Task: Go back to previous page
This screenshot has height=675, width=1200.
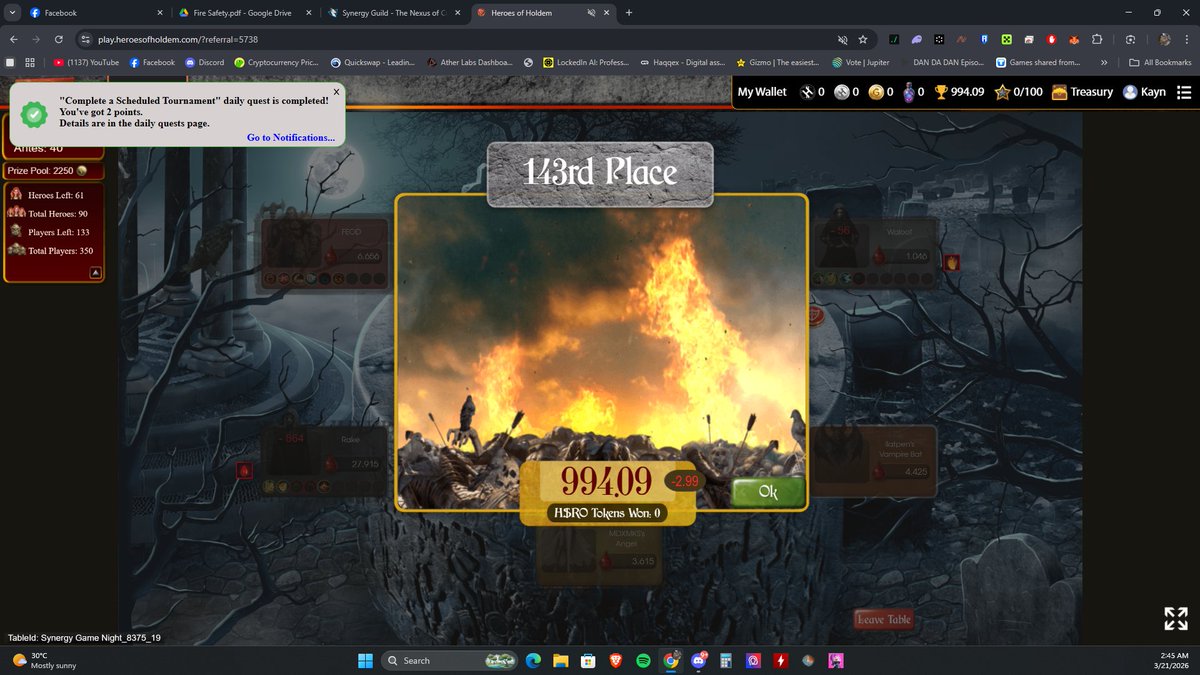Action: tap(13, 39)
